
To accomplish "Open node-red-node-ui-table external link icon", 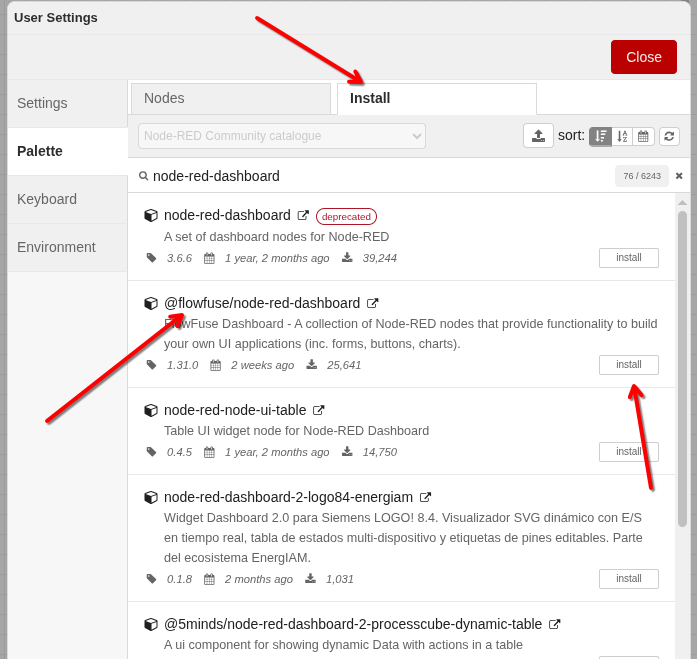I will tap(318, 410).
